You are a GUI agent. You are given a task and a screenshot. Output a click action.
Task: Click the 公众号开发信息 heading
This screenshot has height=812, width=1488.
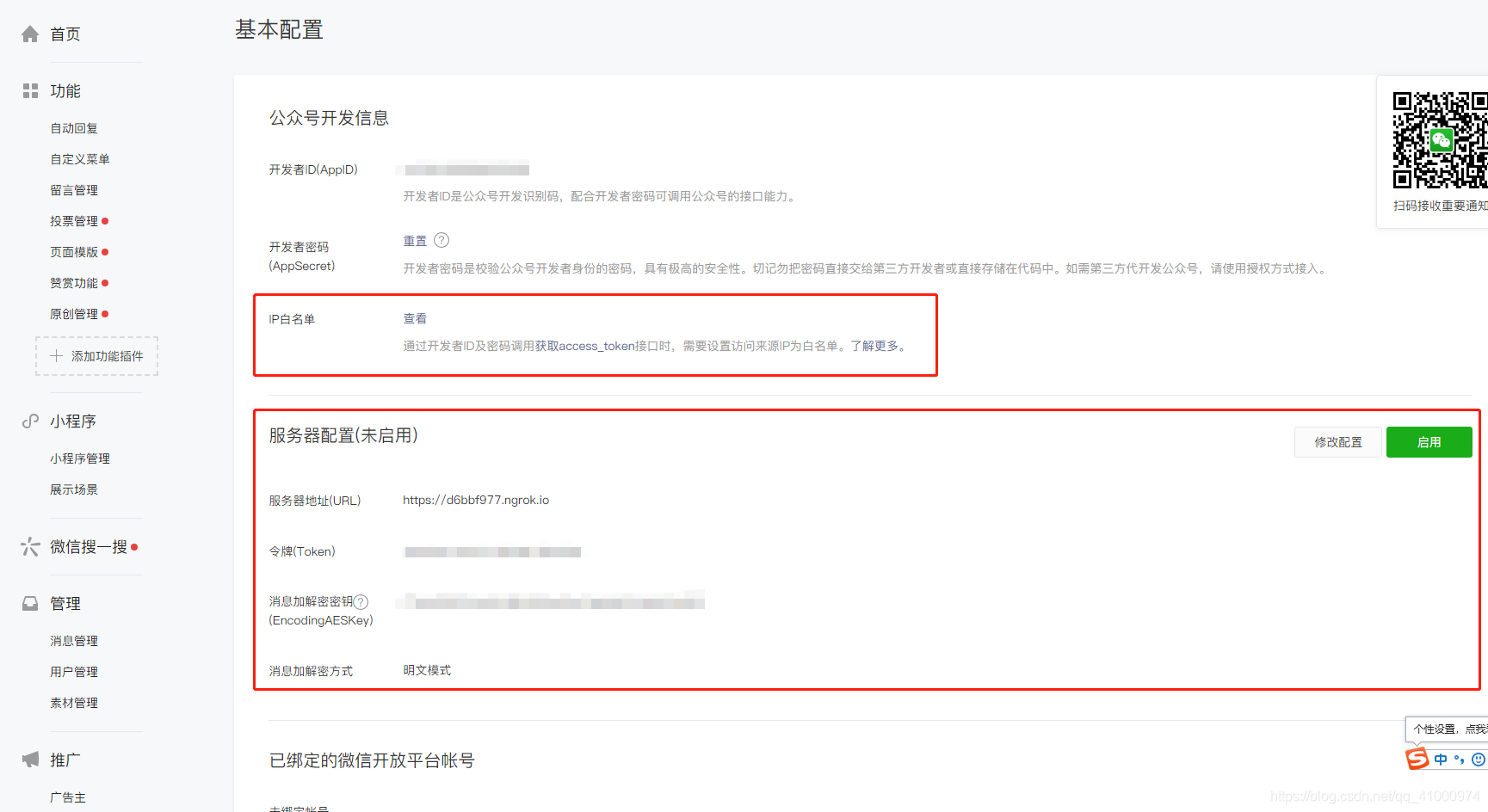tap(329, 118)
